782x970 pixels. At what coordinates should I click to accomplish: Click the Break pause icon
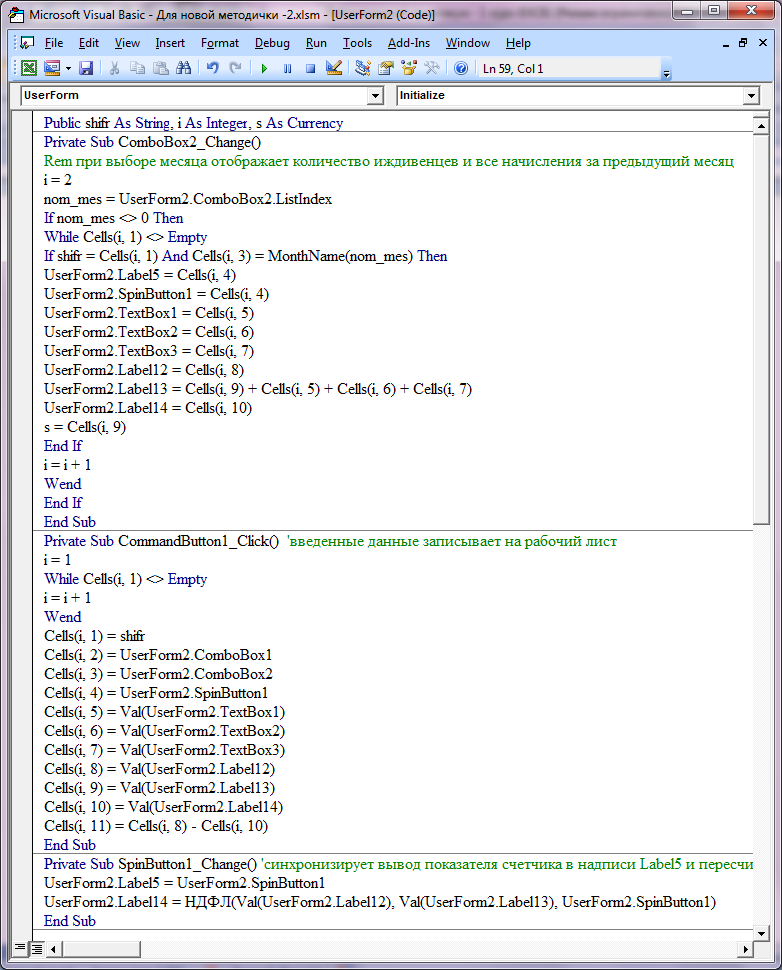tap(287, 68)
